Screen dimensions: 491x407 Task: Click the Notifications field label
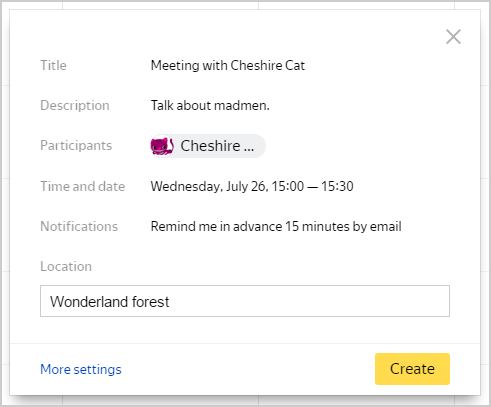[79, 227]
